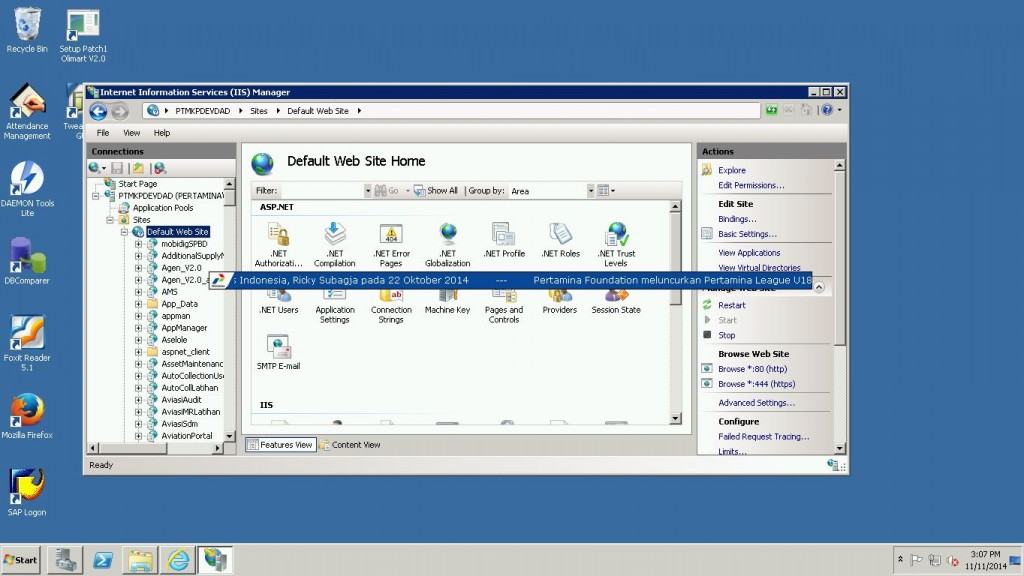The width and height of the screenshot is (1024, 576).
Task: Expand the mobidigSPBD tree node
Action: 139,244
